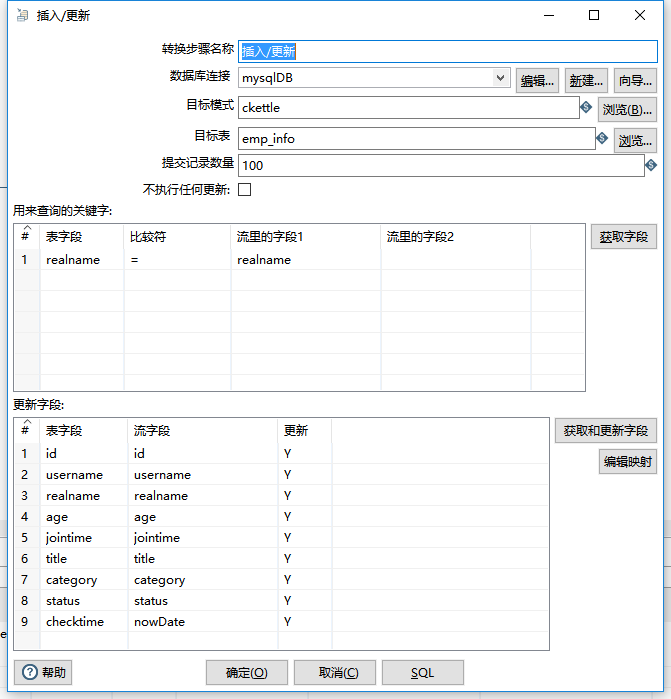Click the 编辑... database connection button

pyautogui.click(x=537, y=81)
